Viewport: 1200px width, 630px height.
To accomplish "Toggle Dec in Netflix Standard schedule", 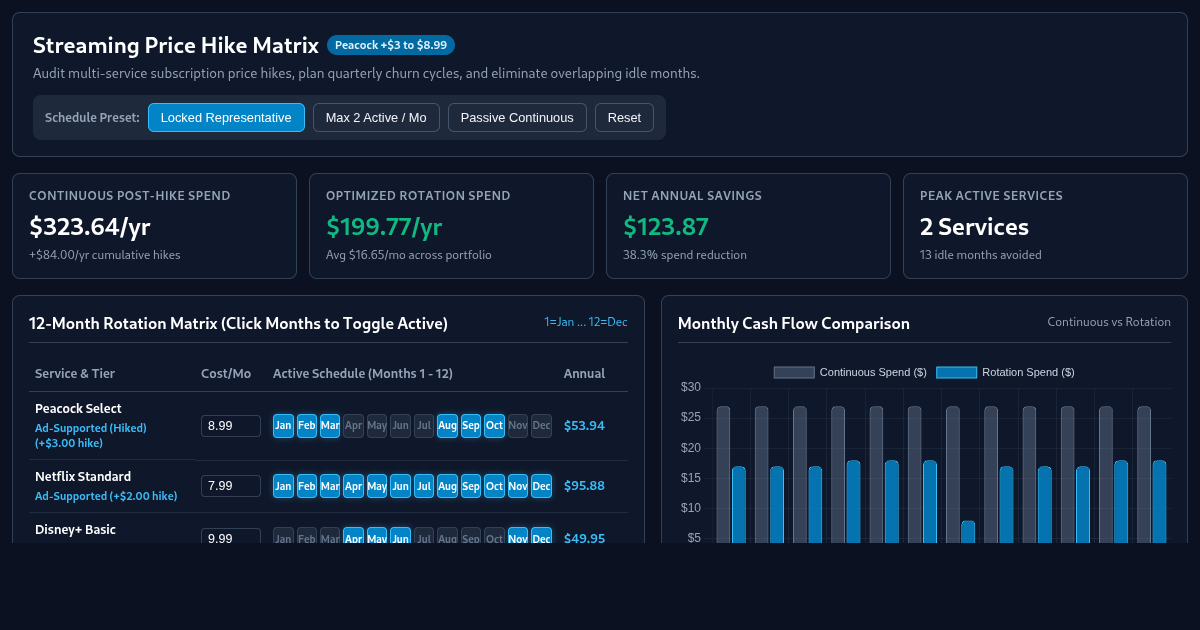I will 541,486.
